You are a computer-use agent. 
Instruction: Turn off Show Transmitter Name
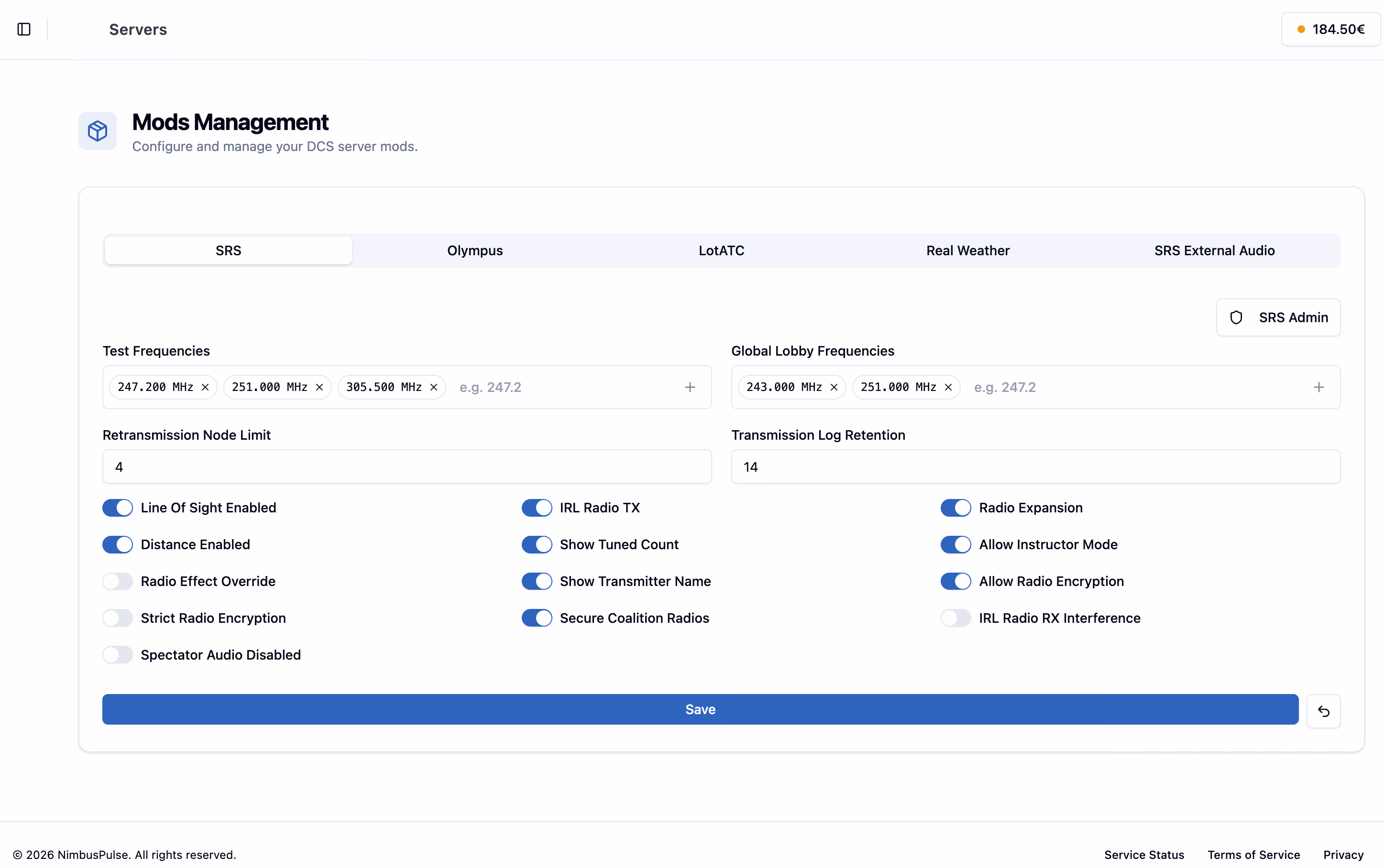click(x=537, y=582)
